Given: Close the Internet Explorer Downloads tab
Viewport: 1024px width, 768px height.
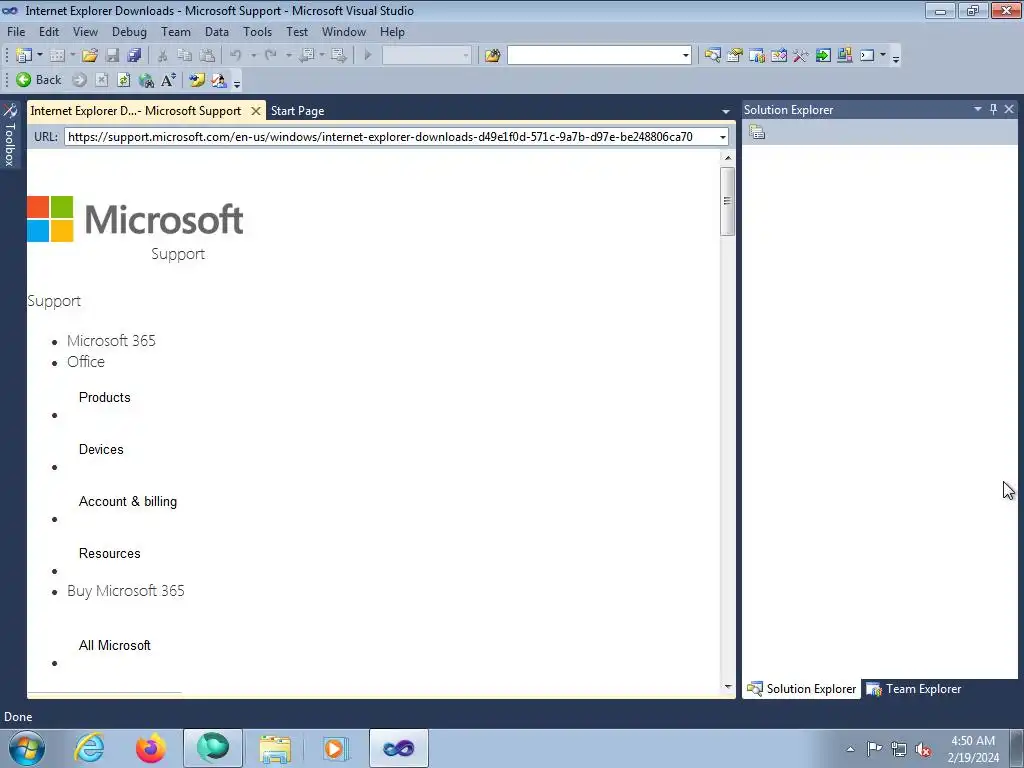Looking at the screenshot, I should pyautogui.click(x=256, y=111).
